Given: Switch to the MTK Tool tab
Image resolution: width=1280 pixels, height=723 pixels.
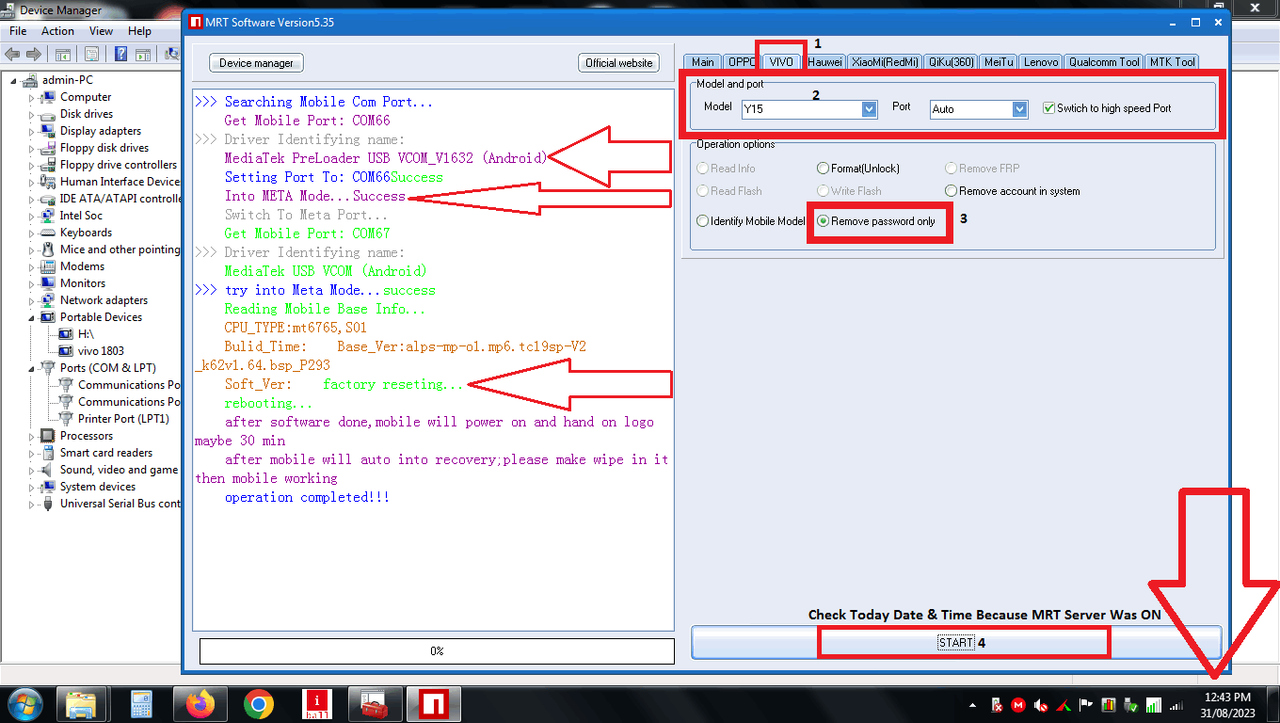Looking at the screenshot, I should (x=1172, y=62).
